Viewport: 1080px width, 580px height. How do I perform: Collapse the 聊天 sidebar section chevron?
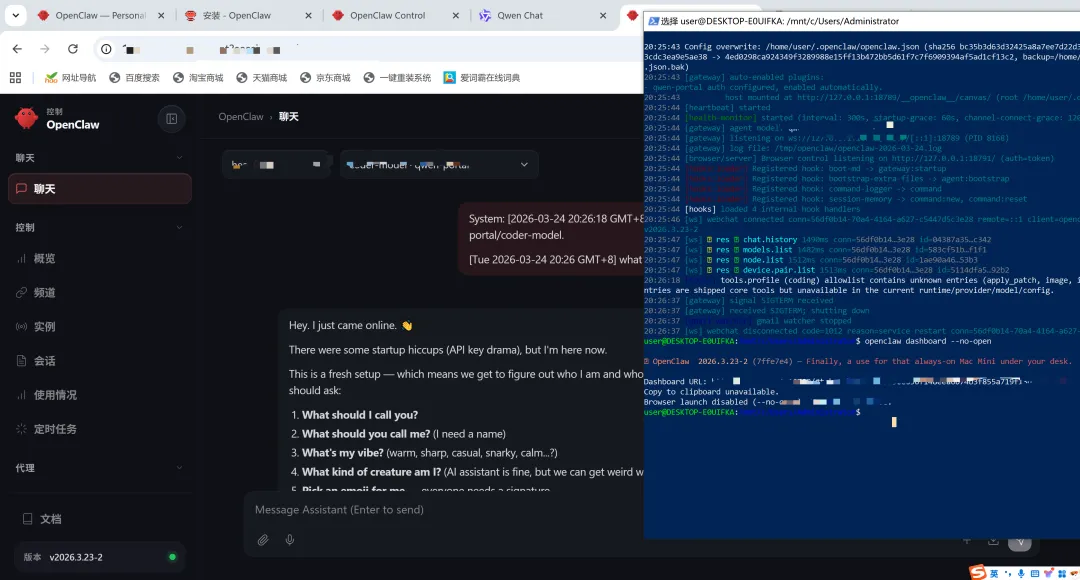(x=179, y=158)
